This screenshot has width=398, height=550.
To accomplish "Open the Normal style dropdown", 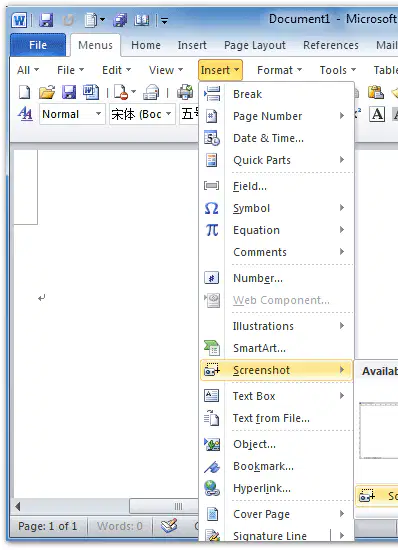I will [99, 114].
